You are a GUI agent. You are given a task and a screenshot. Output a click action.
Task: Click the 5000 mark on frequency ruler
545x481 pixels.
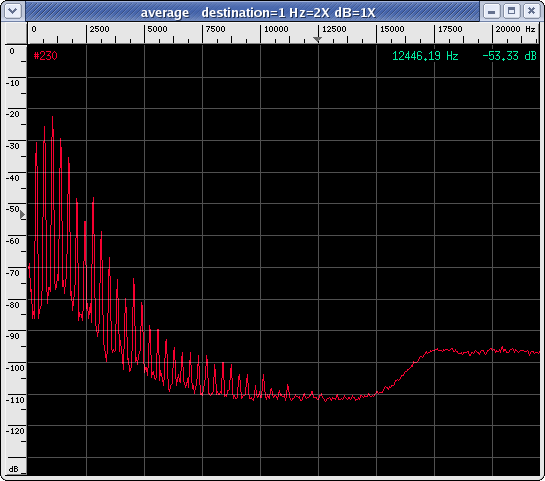(x=157, y=29)
